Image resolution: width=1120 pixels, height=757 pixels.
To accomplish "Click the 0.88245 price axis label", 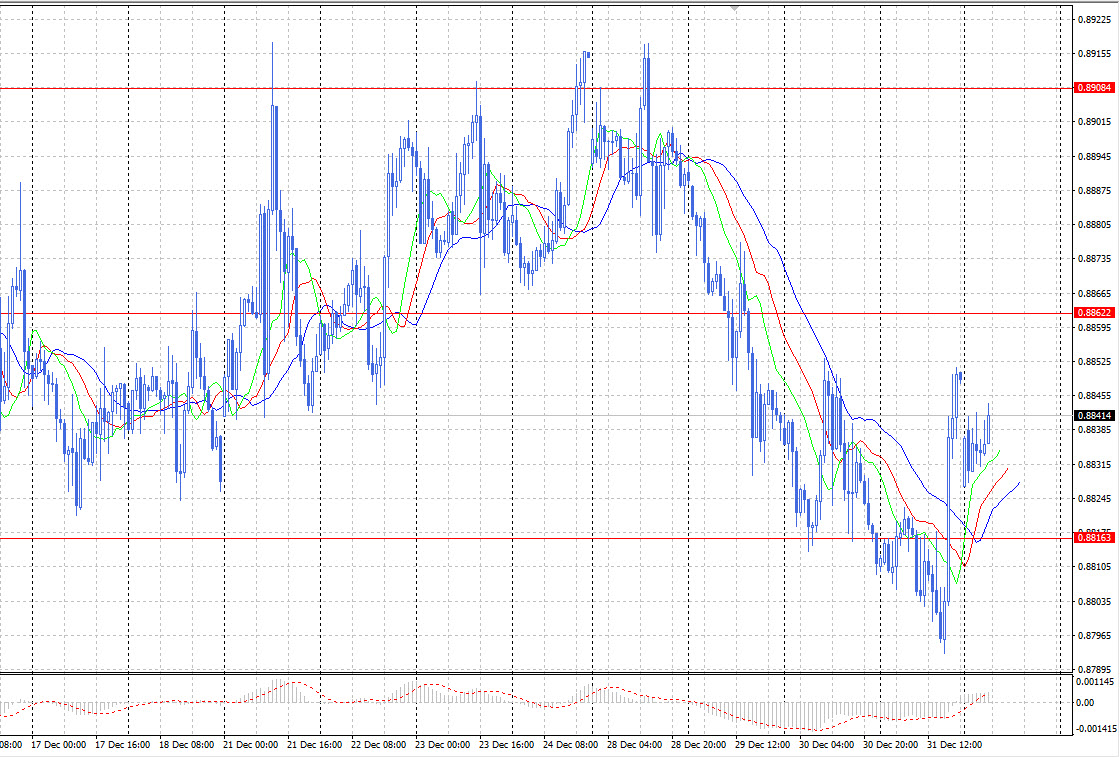I will 1094,498.
